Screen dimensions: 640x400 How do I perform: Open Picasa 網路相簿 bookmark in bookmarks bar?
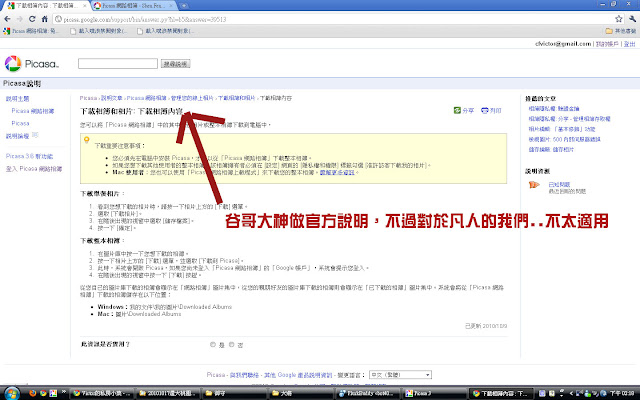[x=31, y=31]
